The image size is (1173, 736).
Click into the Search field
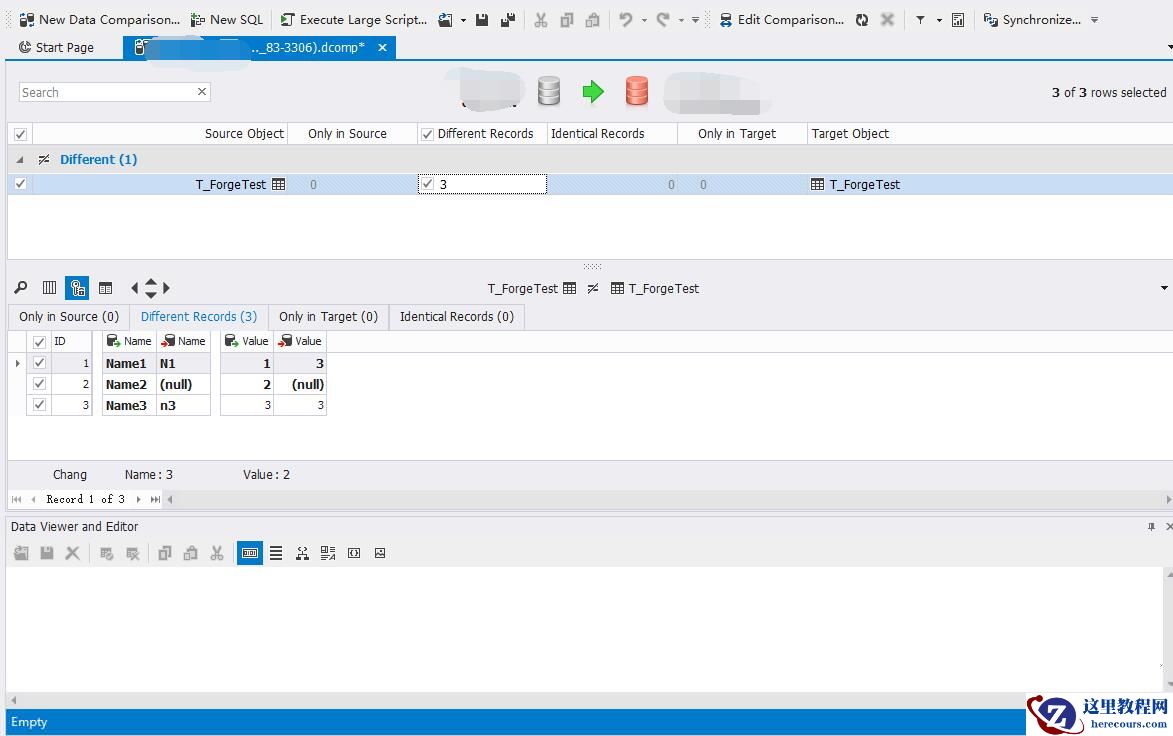[105, 92]
